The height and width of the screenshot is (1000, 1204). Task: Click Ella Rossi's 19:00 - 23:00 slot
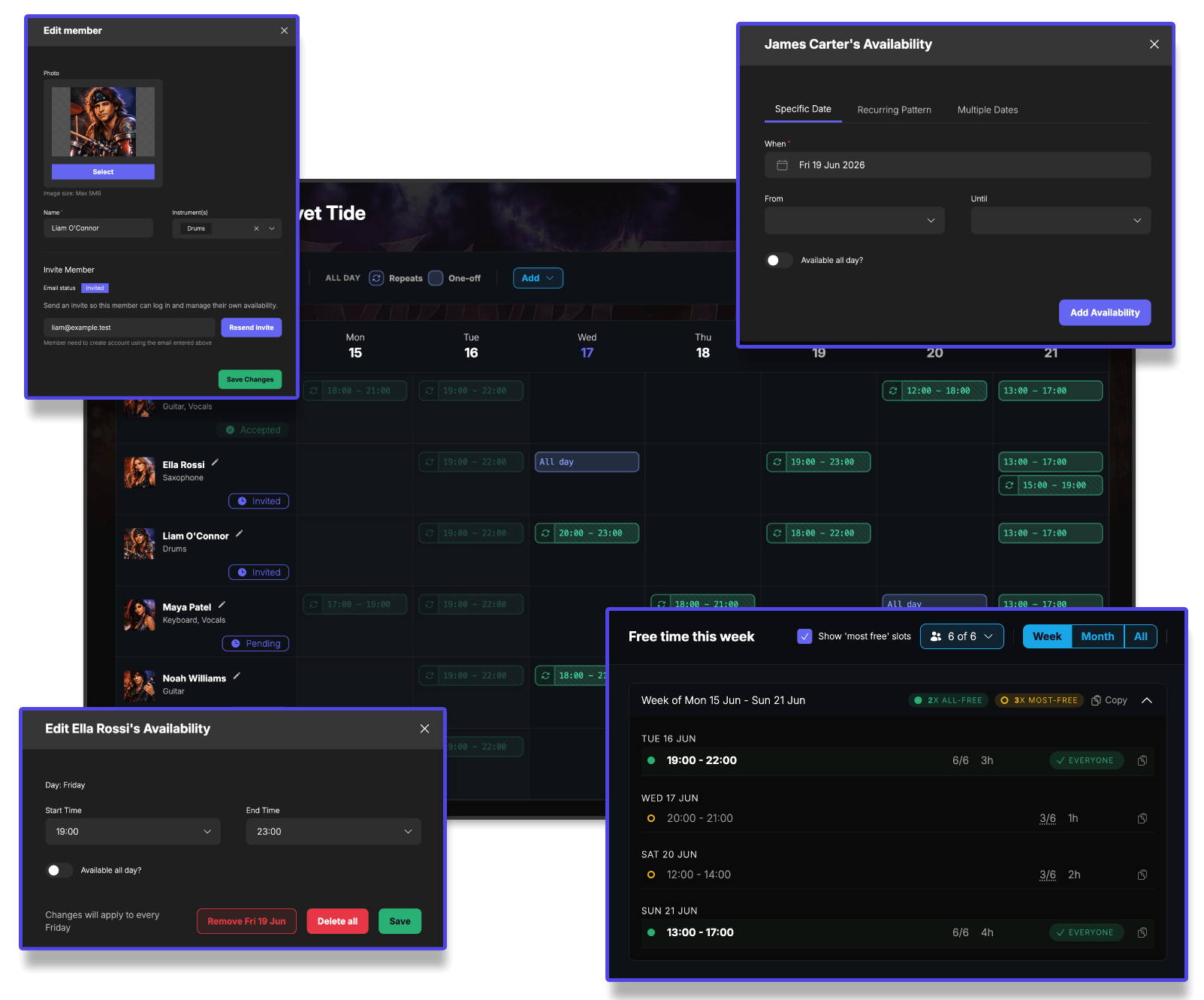(819, 462)
